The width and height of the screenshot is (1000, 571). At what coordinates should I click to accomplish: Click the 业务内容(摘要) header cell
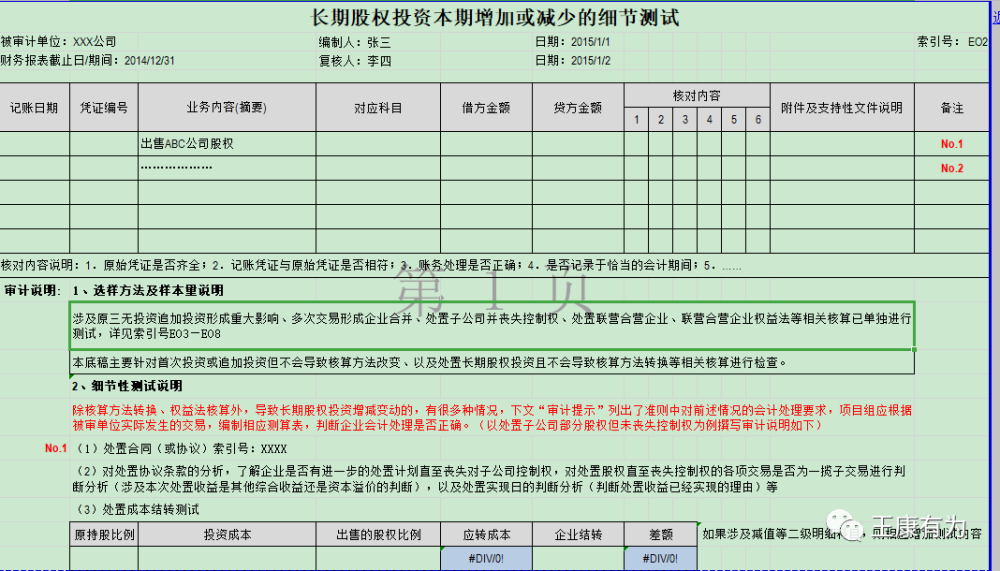pyautogui.click(x=227, y=107)
